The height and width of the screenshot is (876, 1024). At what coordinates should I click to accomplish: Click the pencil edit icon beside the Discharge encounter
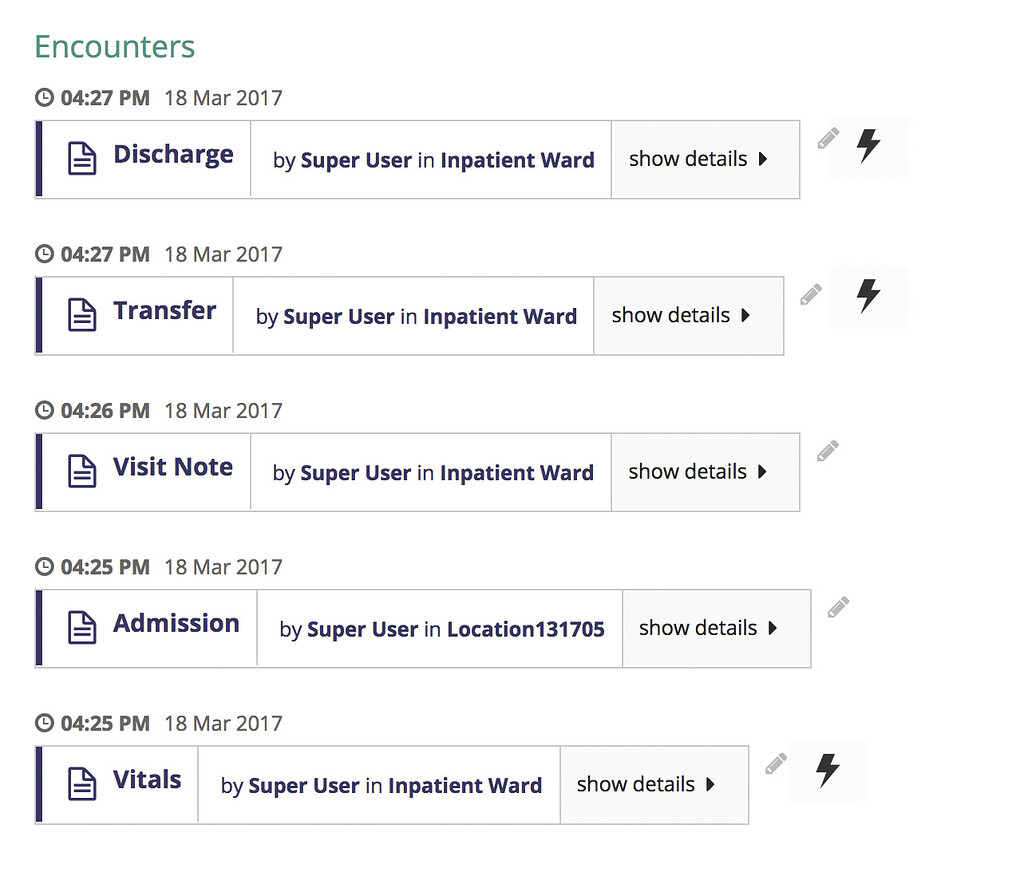tap(827, 137)
